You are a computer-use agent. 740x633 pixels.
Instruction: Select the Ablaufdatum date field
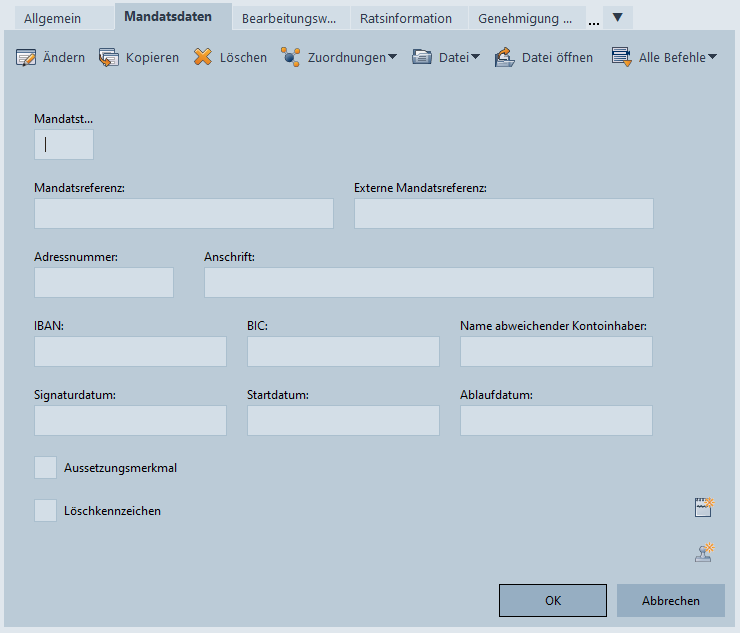coord(556,421)
